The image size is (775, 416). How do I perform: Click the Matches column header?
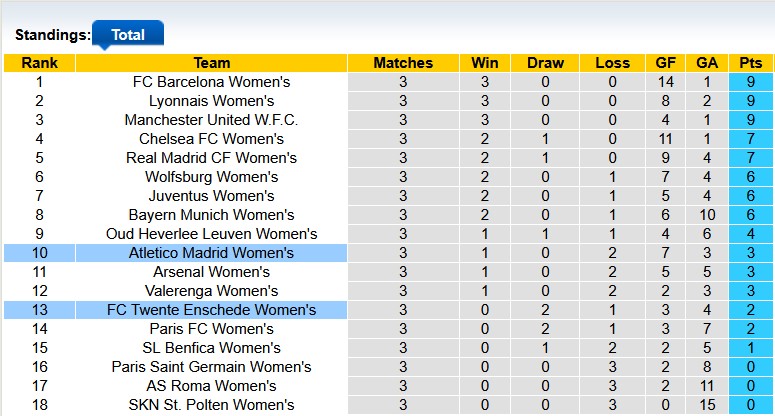402,63
